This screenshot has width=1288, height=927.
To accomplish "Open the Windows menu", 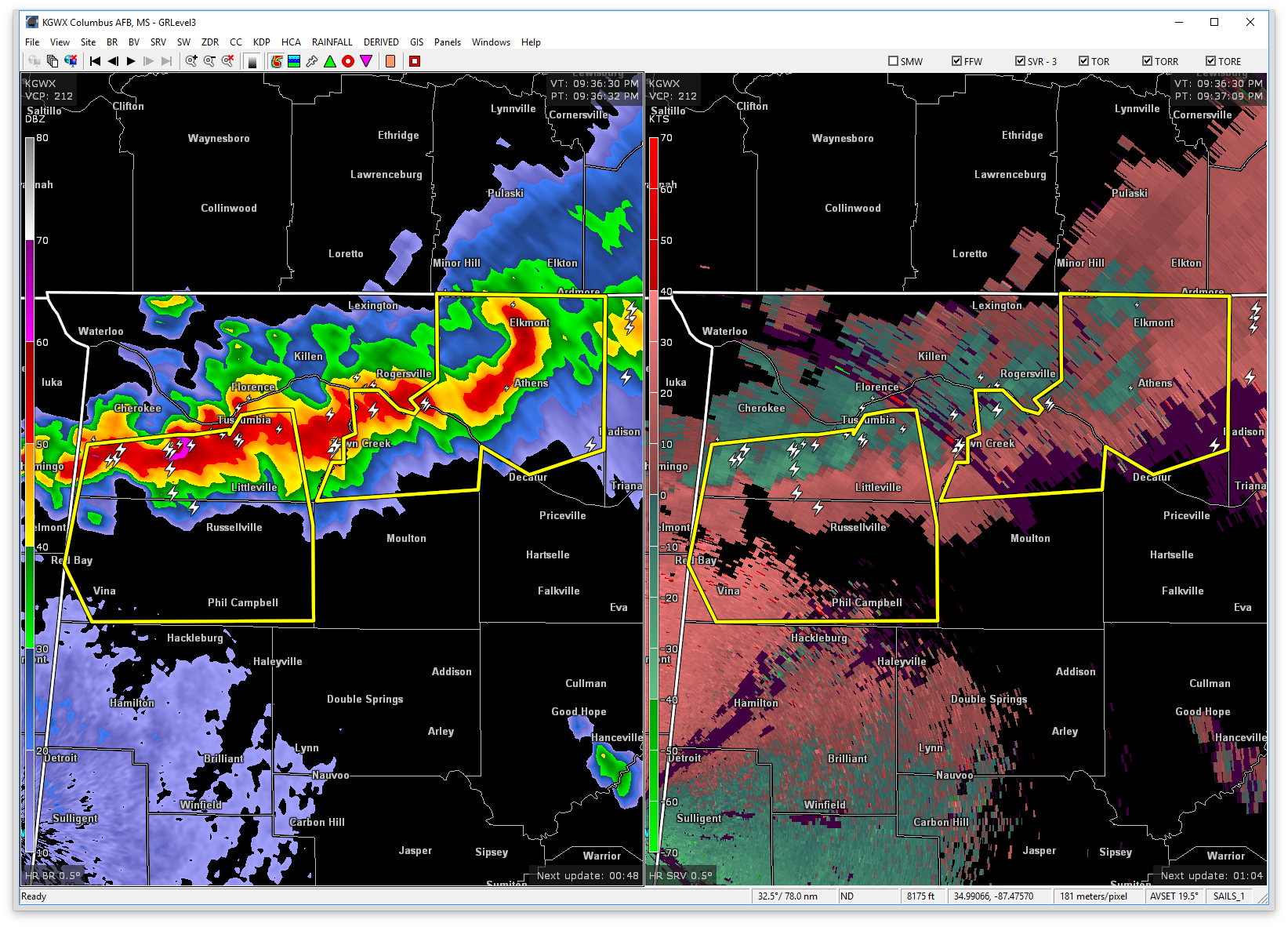I will (x=491, y=42).
